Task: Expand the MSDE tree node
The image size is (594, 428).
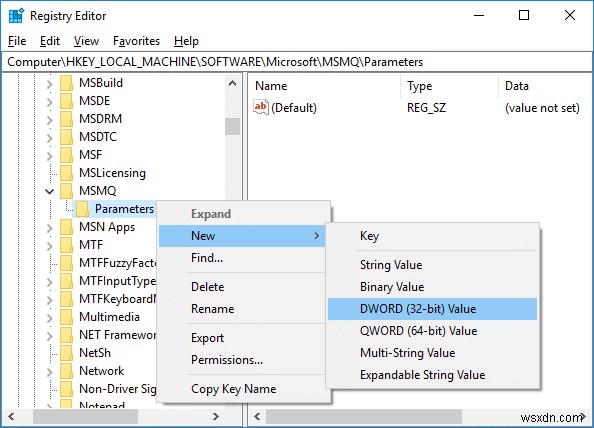Action: click(50, 102)
